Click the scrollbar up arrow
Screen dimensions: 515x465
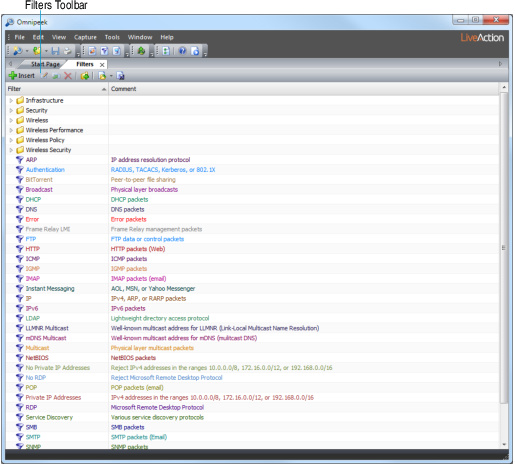pos(504,88)
